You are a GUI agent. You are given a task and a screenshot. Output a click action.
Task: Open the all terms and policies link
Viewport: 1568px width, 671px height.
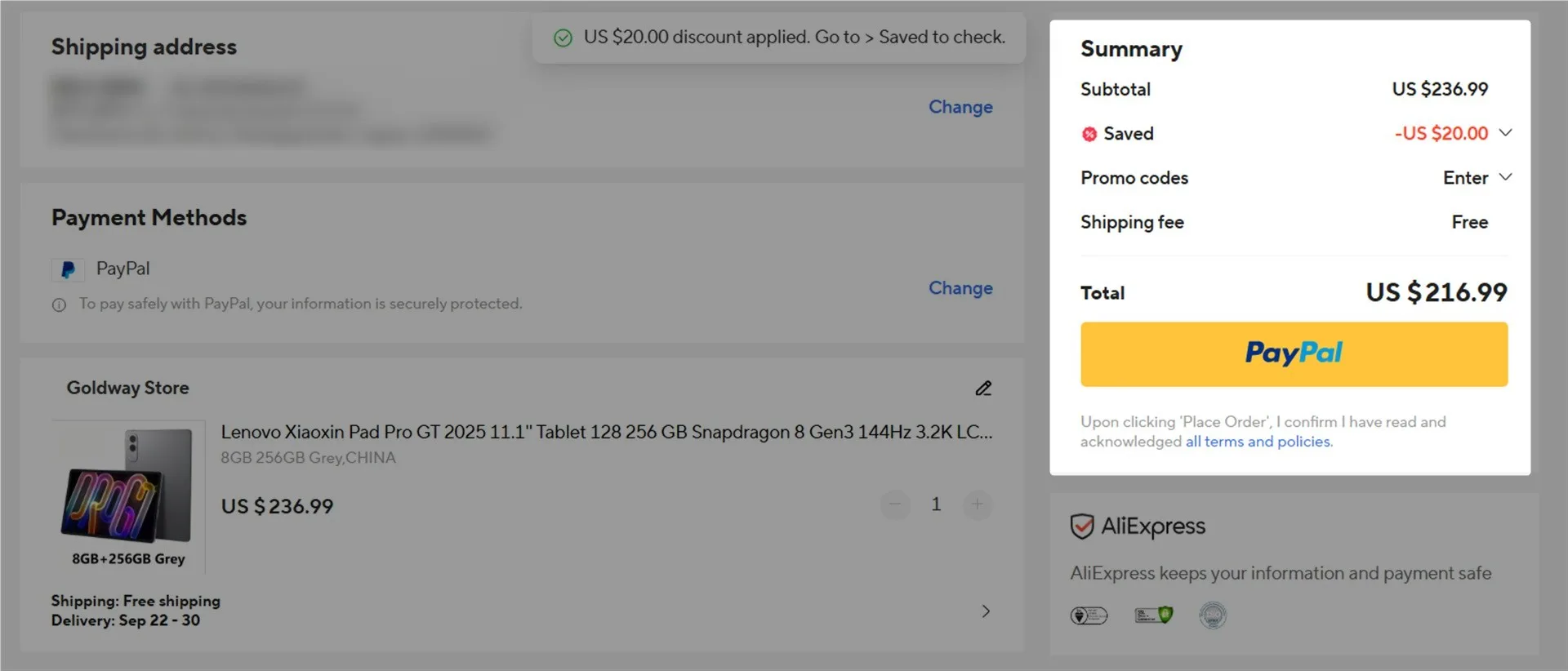coord(1258,442)
